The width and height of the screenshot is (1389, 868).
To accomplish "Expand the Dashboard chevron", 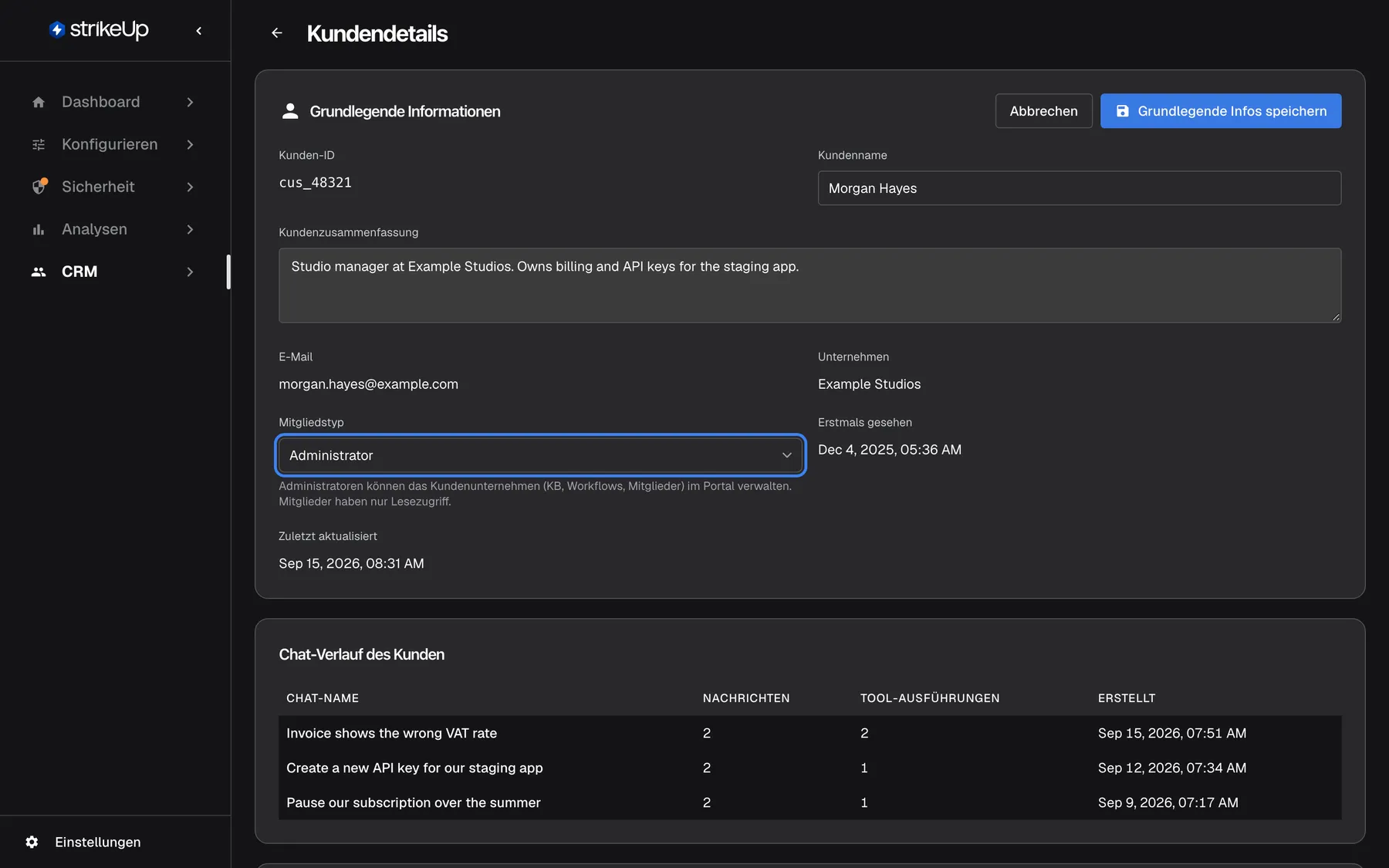I will point(190,102).
